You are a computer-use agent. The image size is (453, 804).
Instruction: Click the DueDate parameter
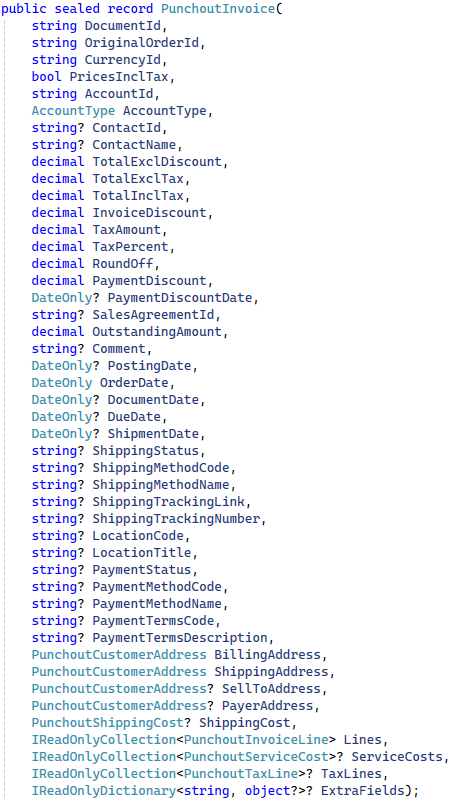134,416
